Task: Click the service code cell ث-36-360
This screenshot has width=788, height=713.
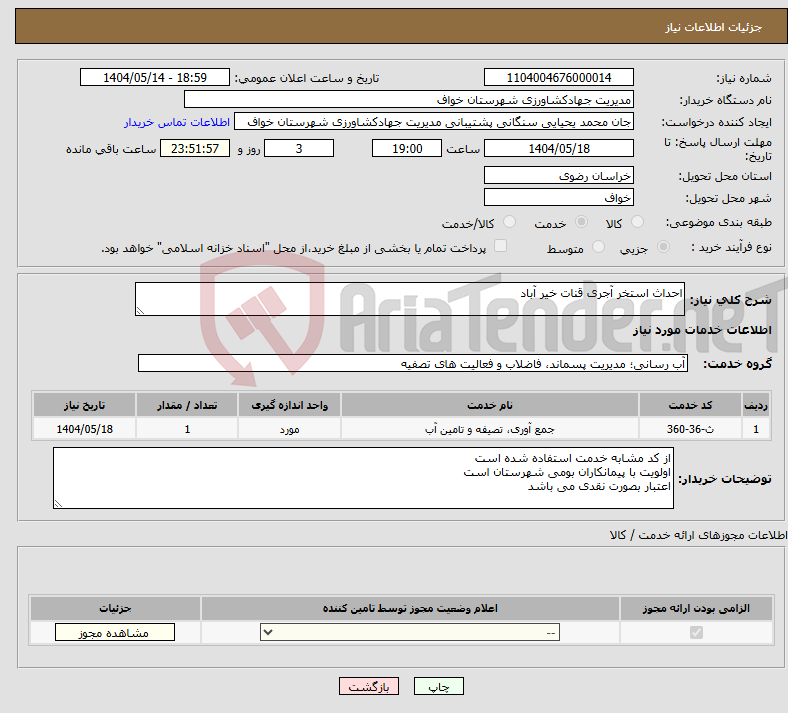Action: pyautogui.click(x=691, y=429)
